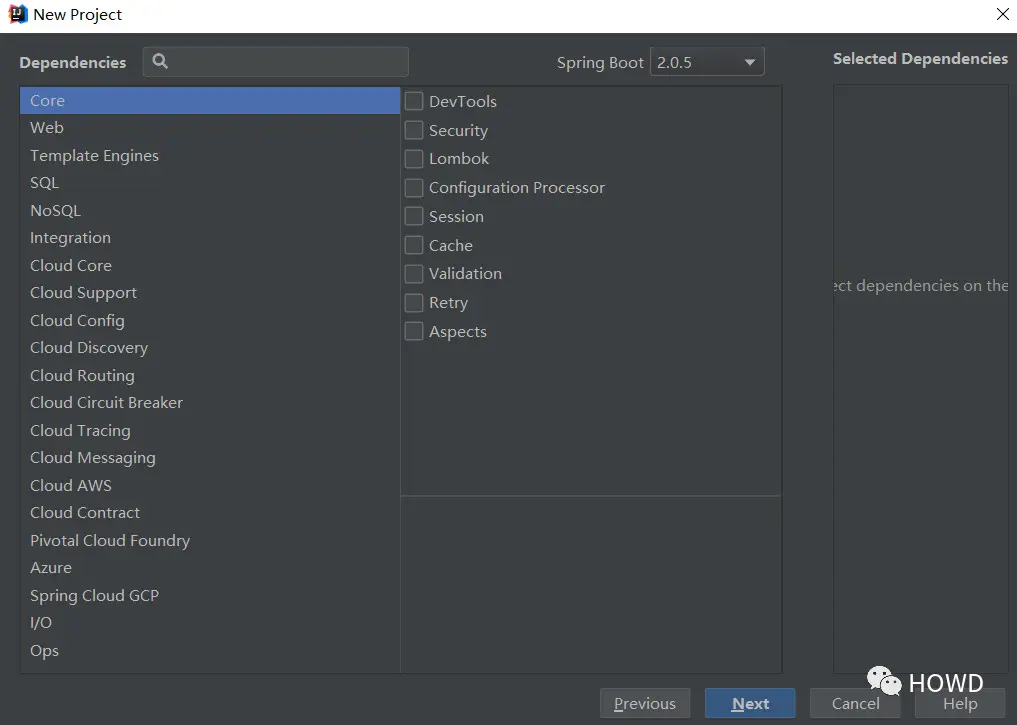Focus the dependencies search field

click(276, 62)
